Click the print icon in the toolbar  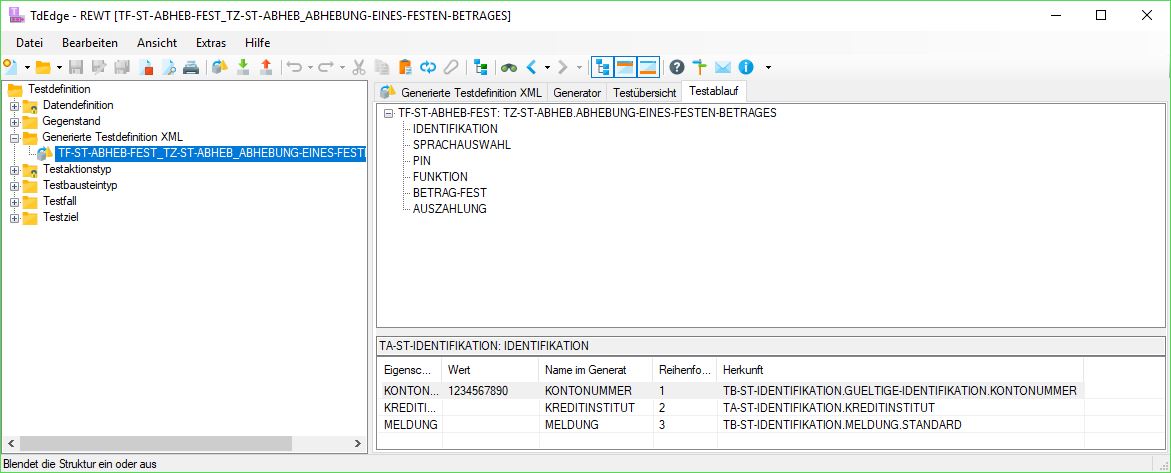[190, 67]
